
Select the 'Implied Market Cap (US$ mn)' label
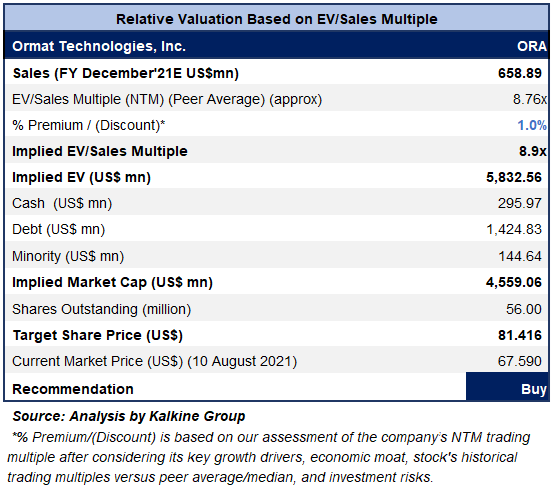[x=113, y=283]
